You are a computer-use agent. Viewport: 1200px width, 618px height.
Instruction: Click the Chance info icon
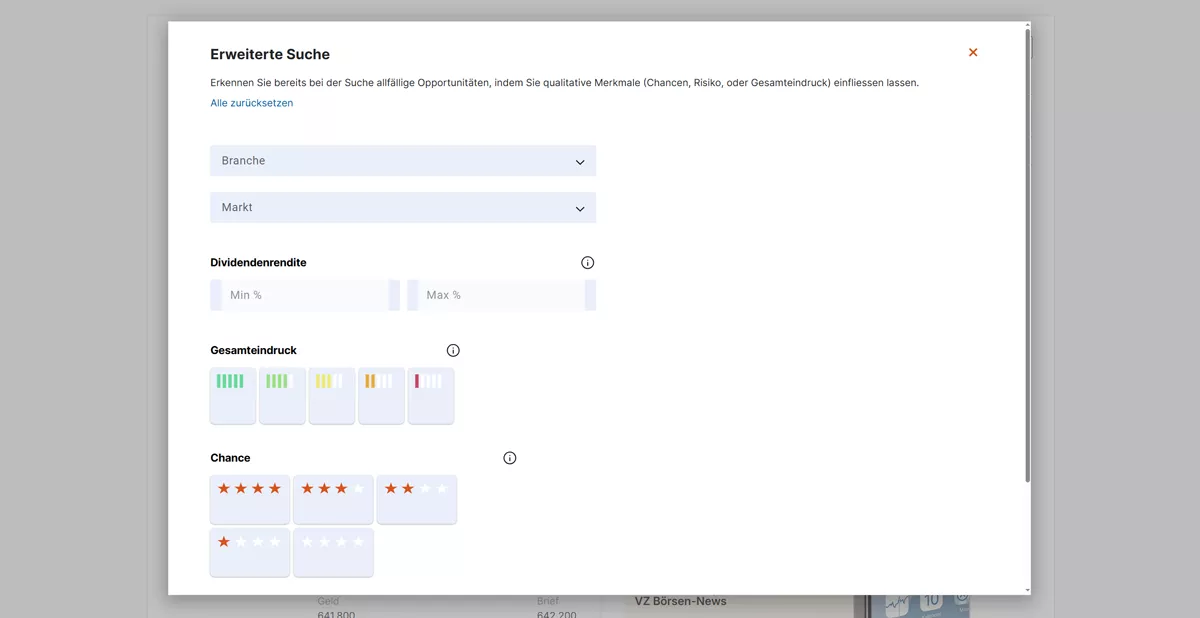click(510, 458)
